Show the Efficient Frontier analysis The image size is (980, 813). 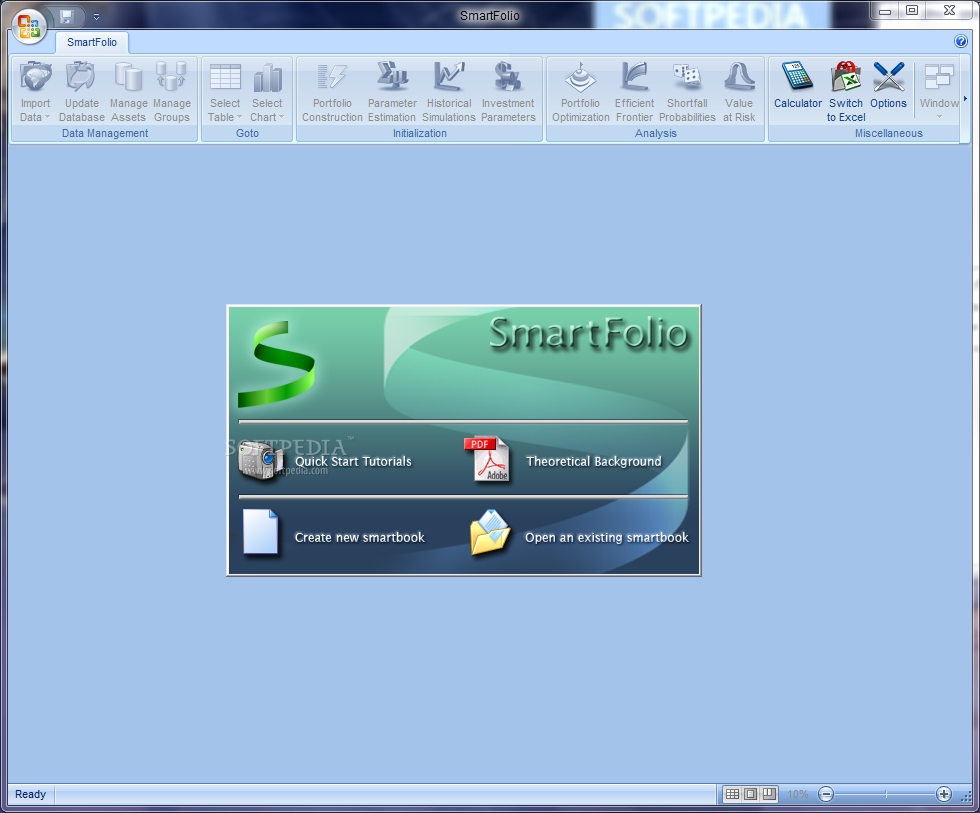[634, 92]
